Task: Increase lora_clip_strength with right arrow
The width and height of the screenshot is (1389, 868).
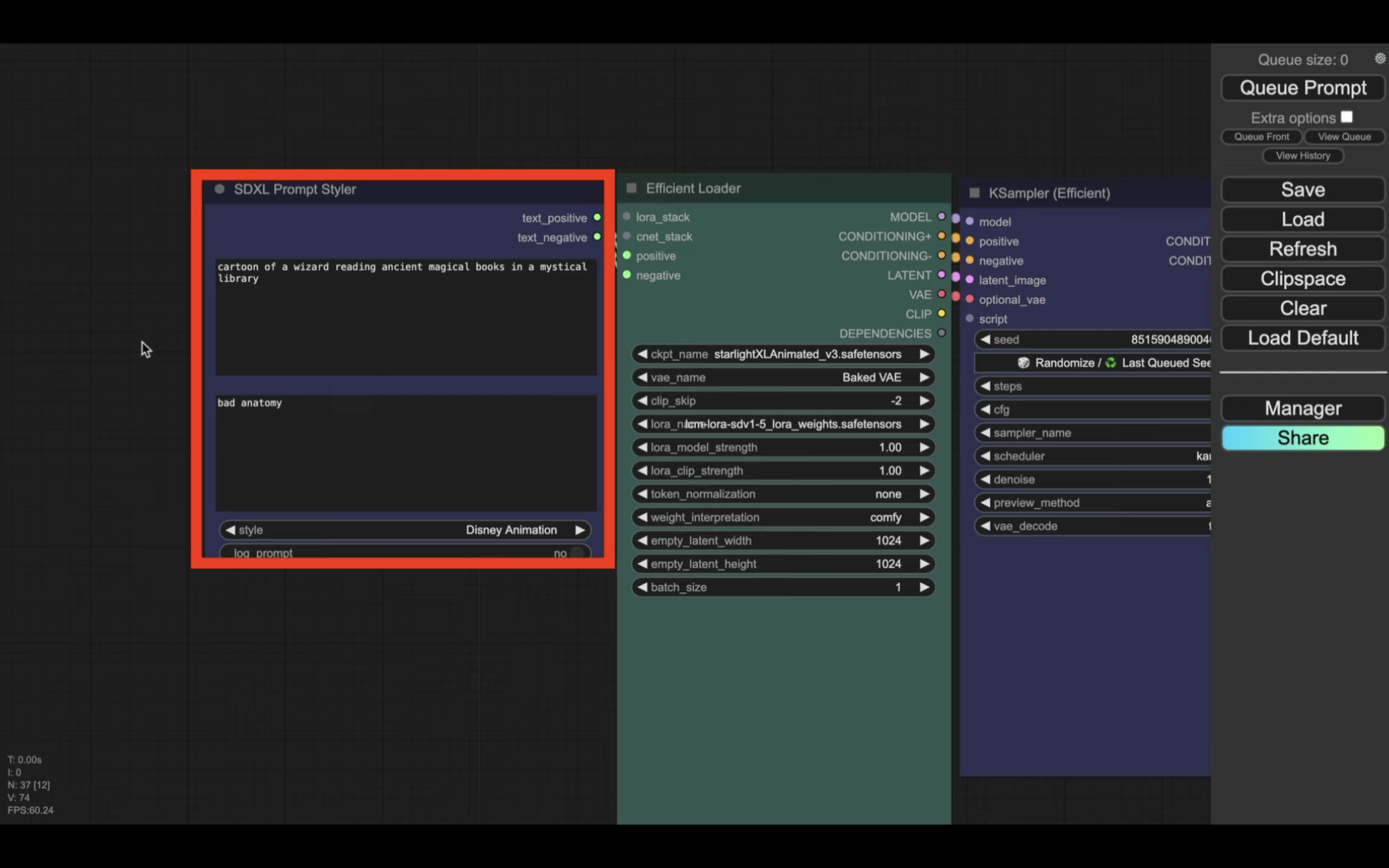Action: point(924,471)
